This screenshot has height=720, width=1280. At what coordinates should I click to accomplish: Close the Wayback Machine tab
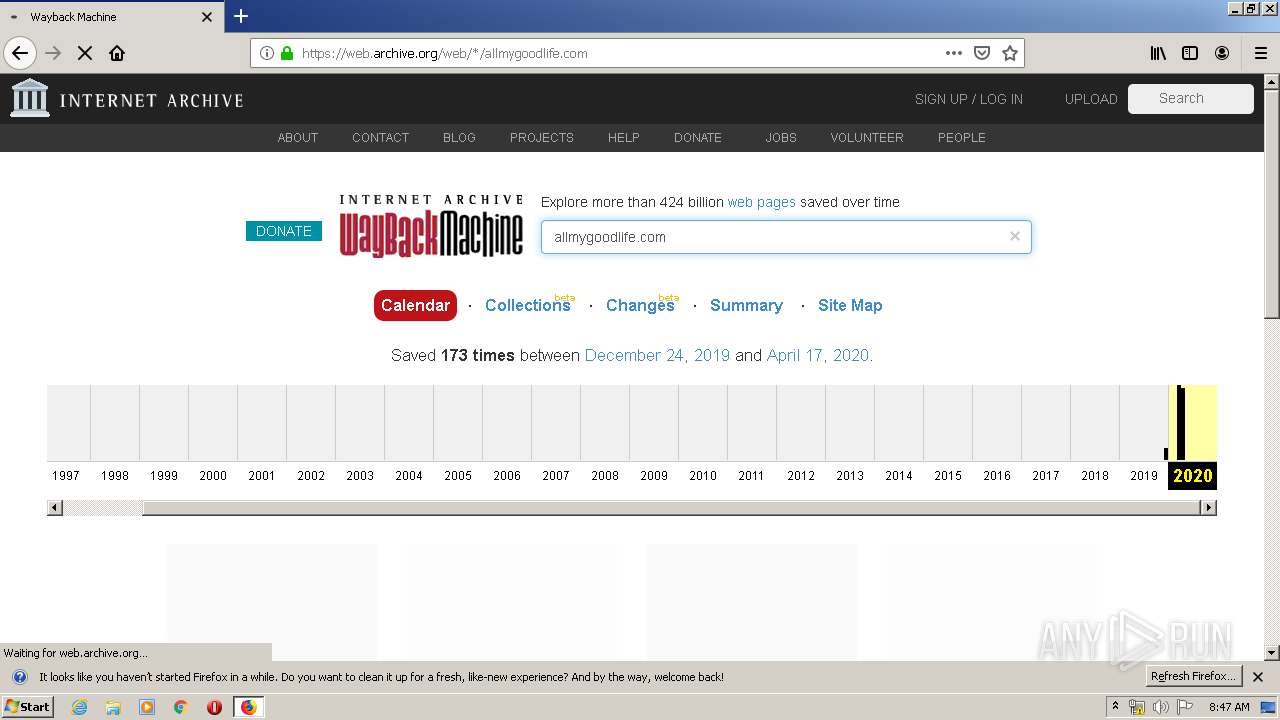pos(207,17)
